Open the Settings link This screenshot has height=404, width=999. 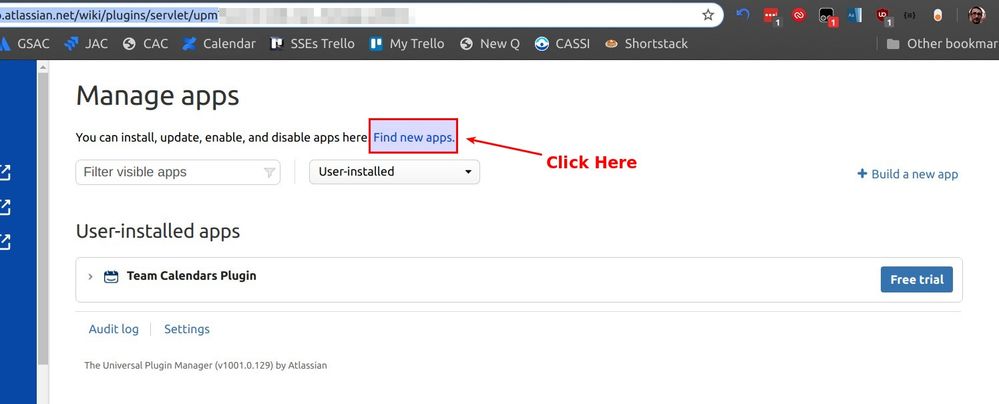187,329
